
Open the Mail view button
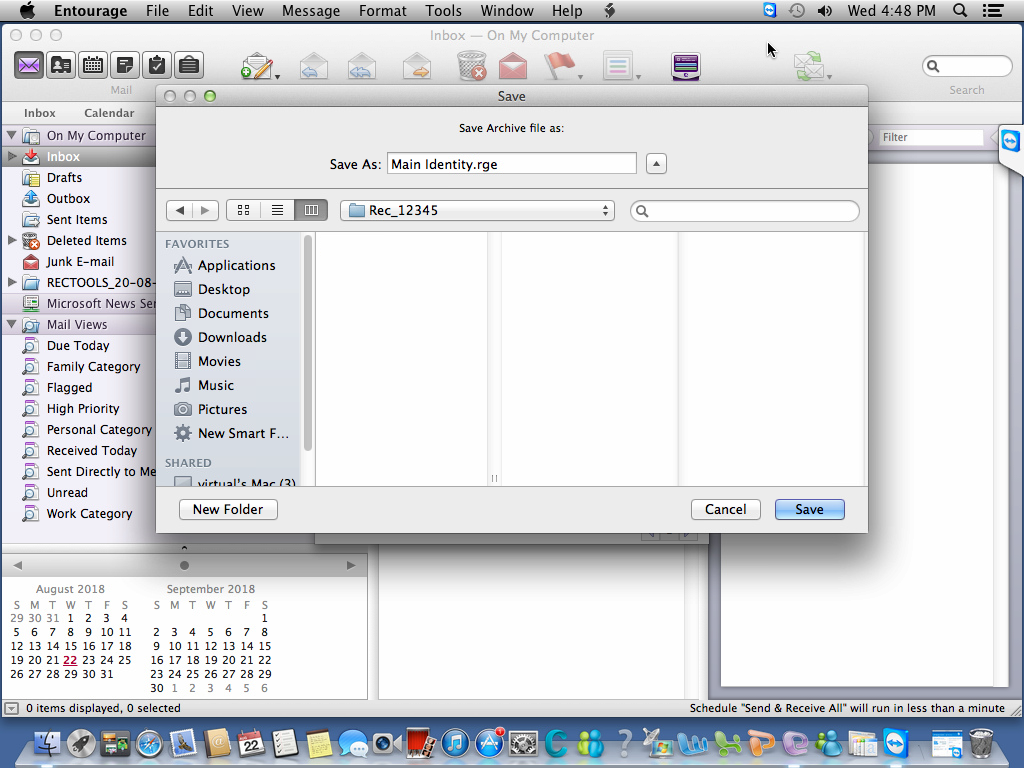pyautogui.click(x=29, y=65)
